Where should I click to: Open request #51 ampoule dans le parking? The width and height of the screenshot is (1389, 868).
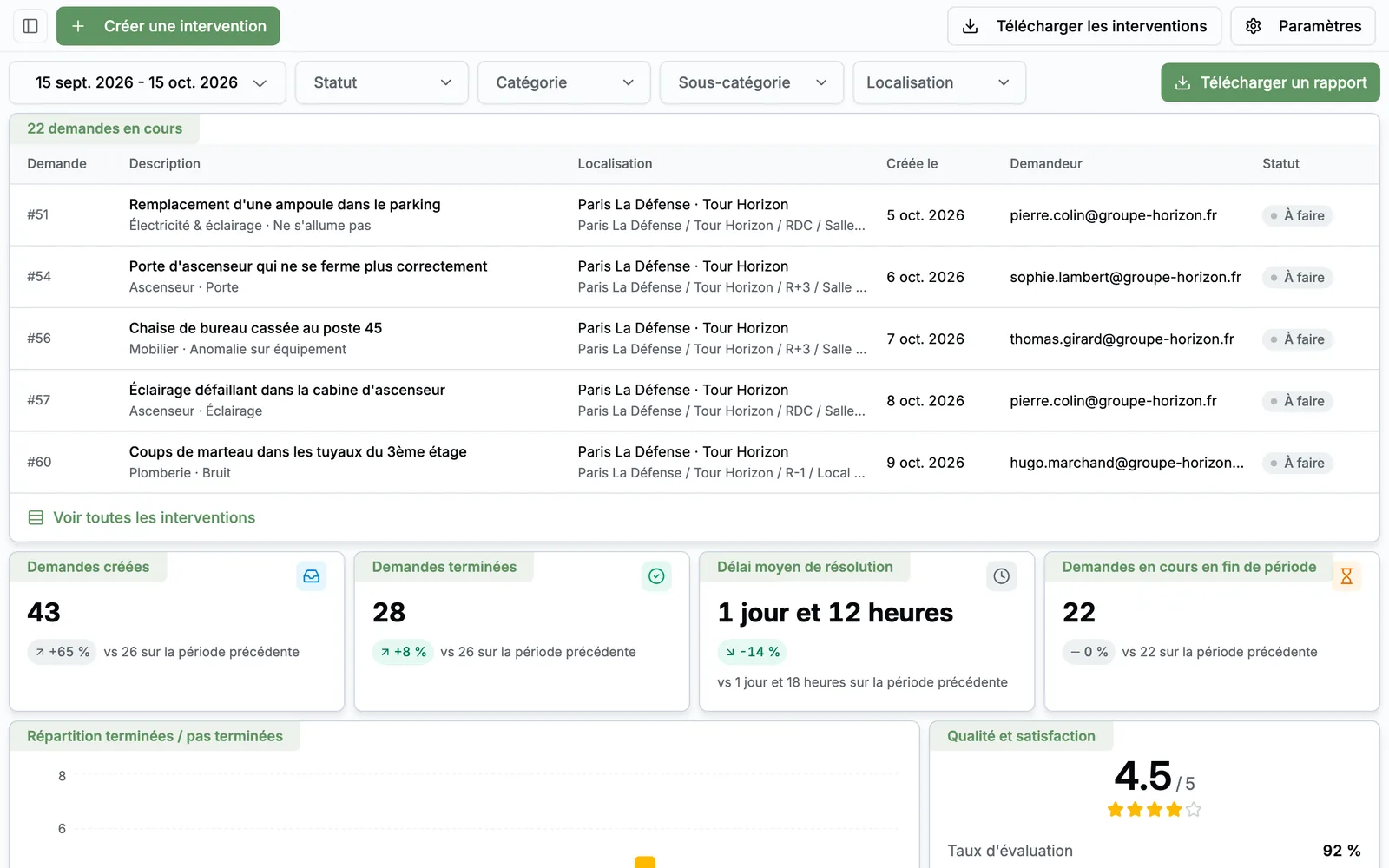click(x=694, y=215)
